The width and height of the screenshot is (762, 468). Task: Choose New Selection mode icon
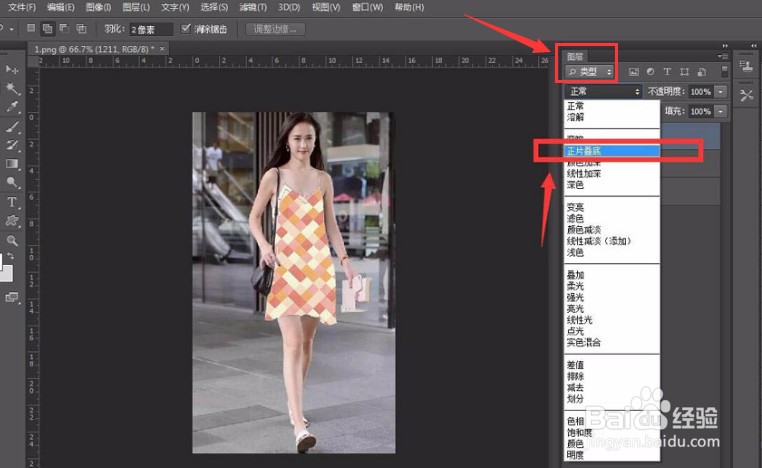31,28
